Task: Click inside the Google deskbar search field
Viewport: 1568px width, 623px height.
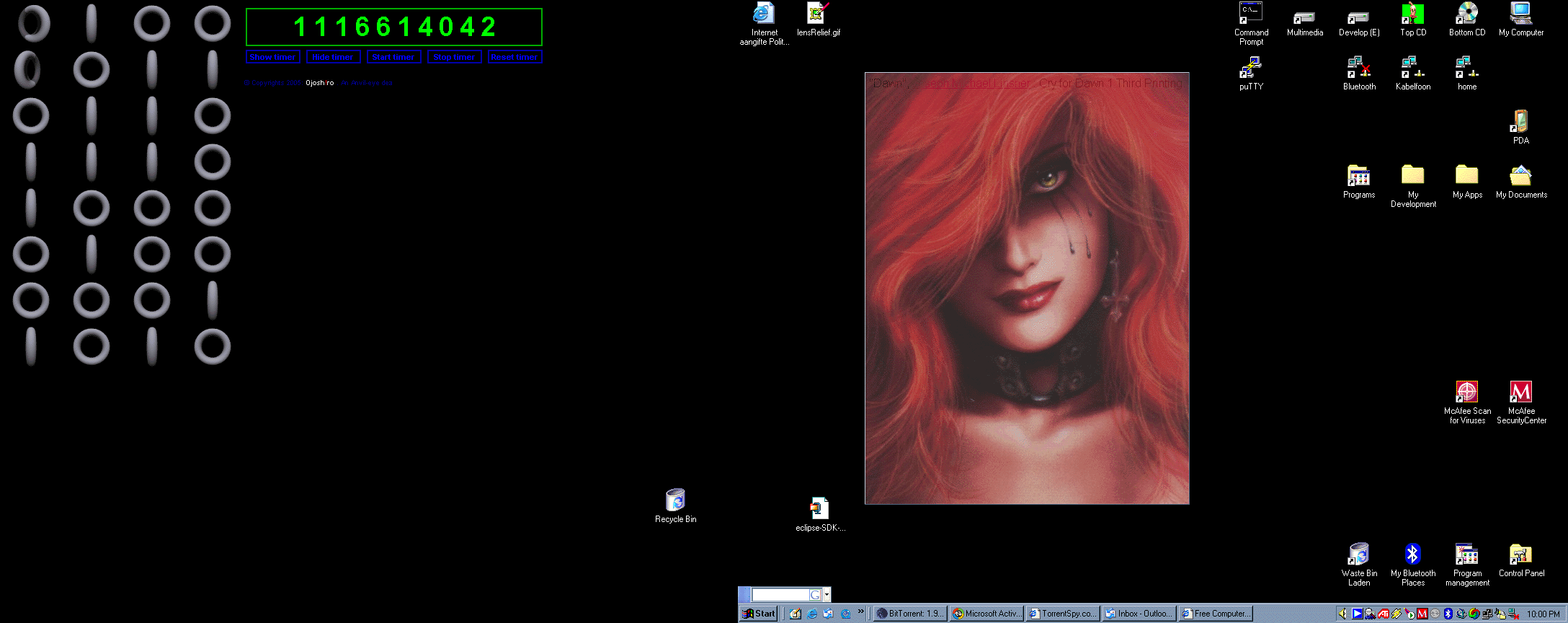Action: (x=780, y=595)
